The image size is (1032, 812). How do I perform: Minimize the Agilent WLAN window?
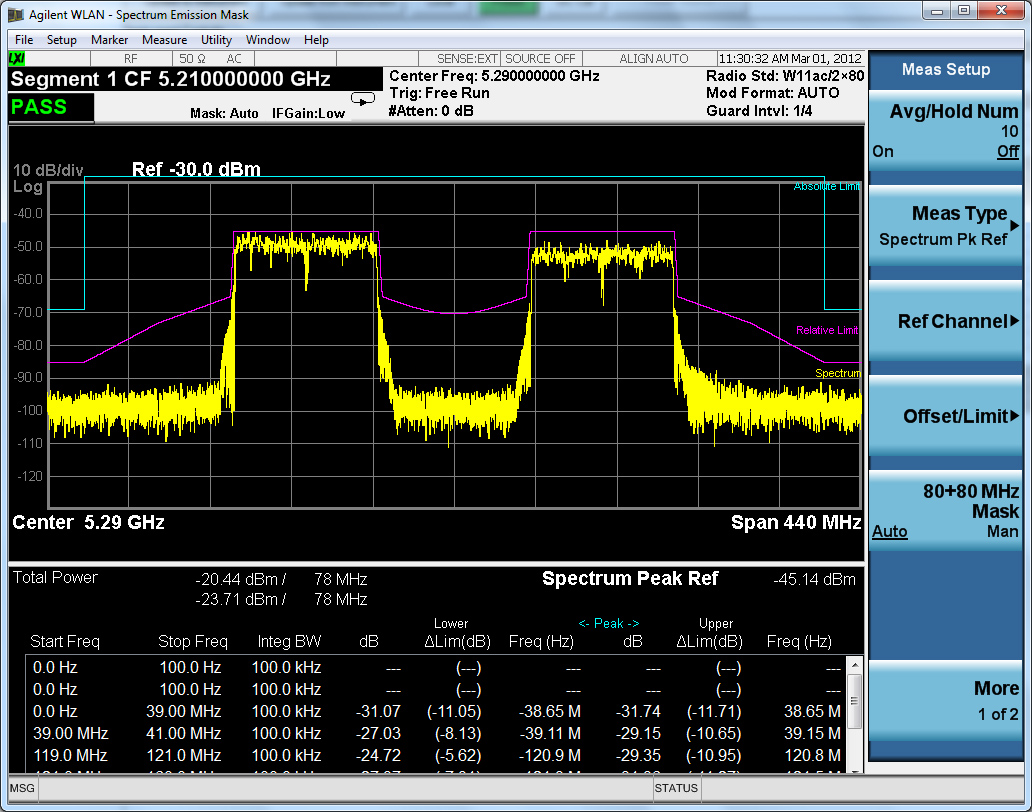tap(936, 11)
